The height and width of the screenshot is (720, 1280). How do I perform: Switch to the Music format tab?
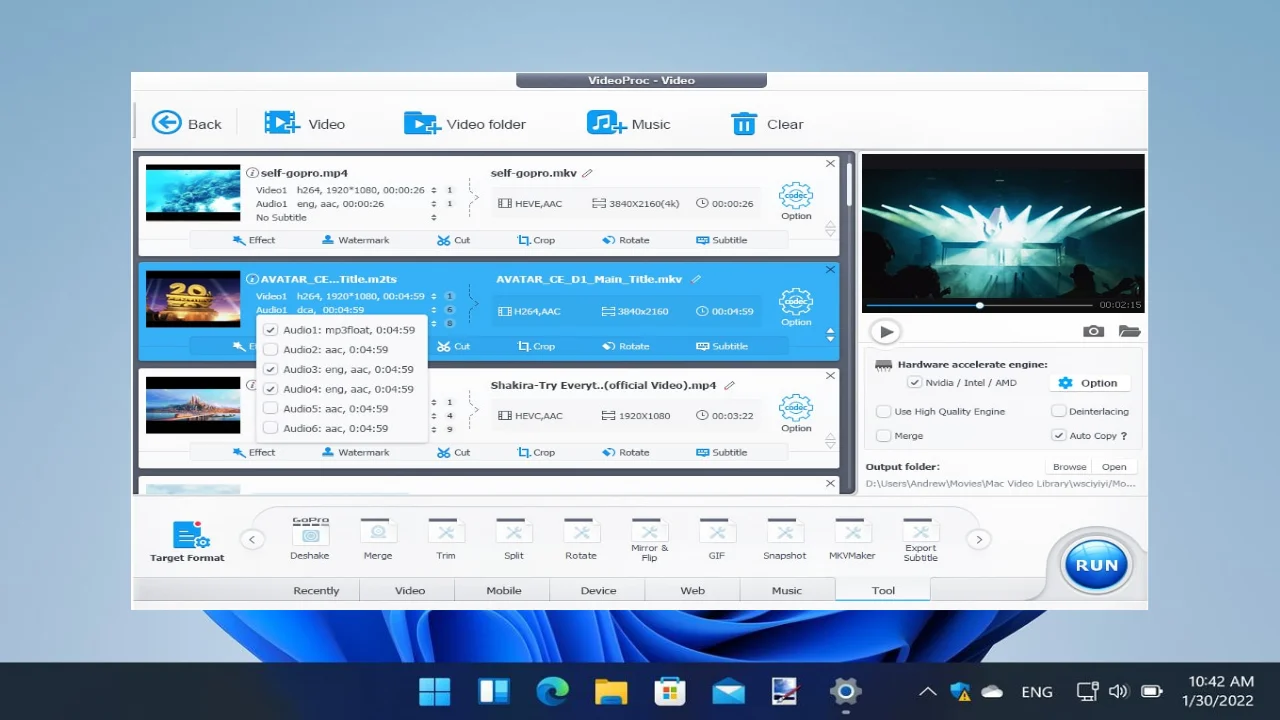787,591
